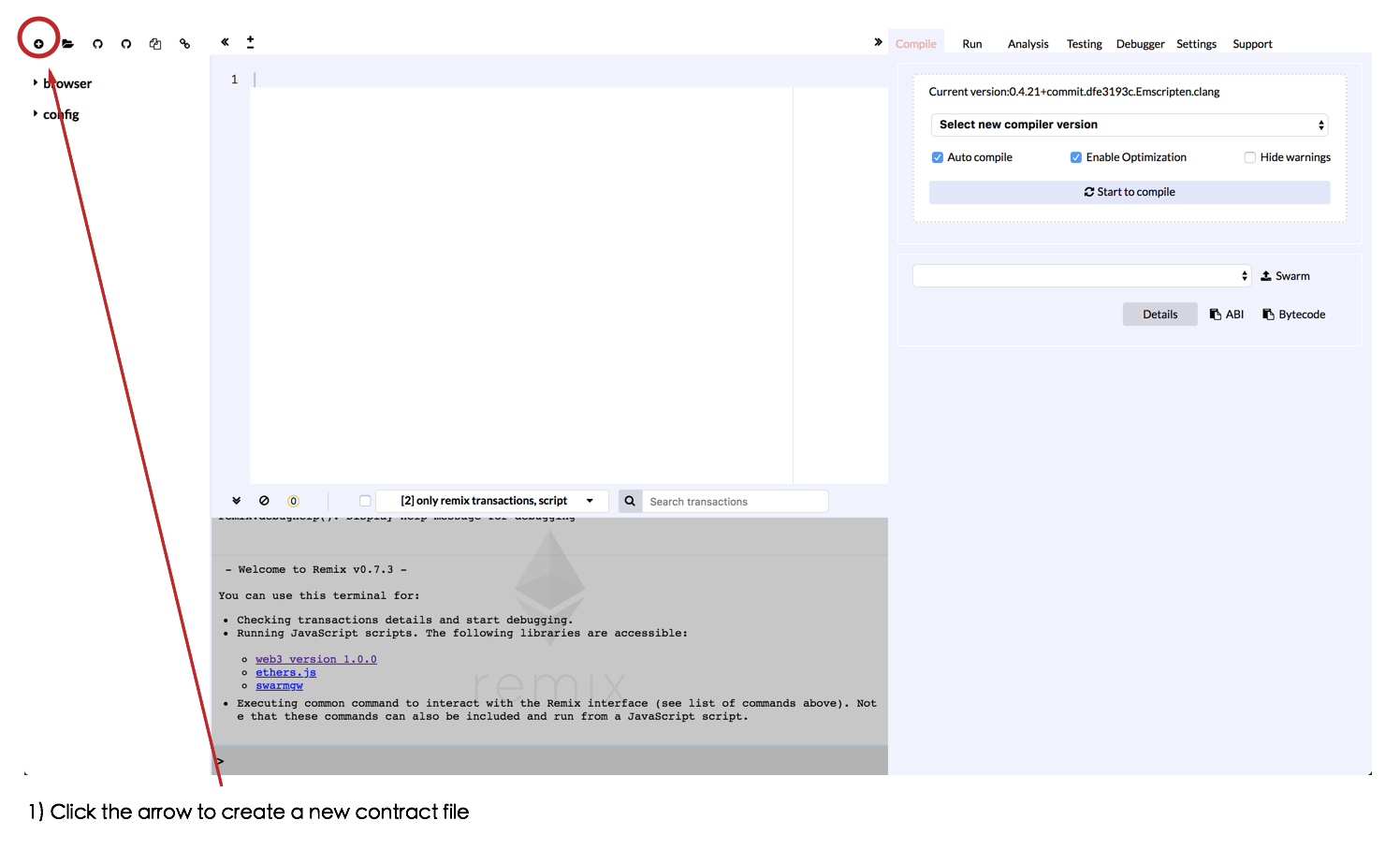Check the Hide warnings checkbox
The height and width of the screenshot is (850, 1400).
click(1249, 157)
